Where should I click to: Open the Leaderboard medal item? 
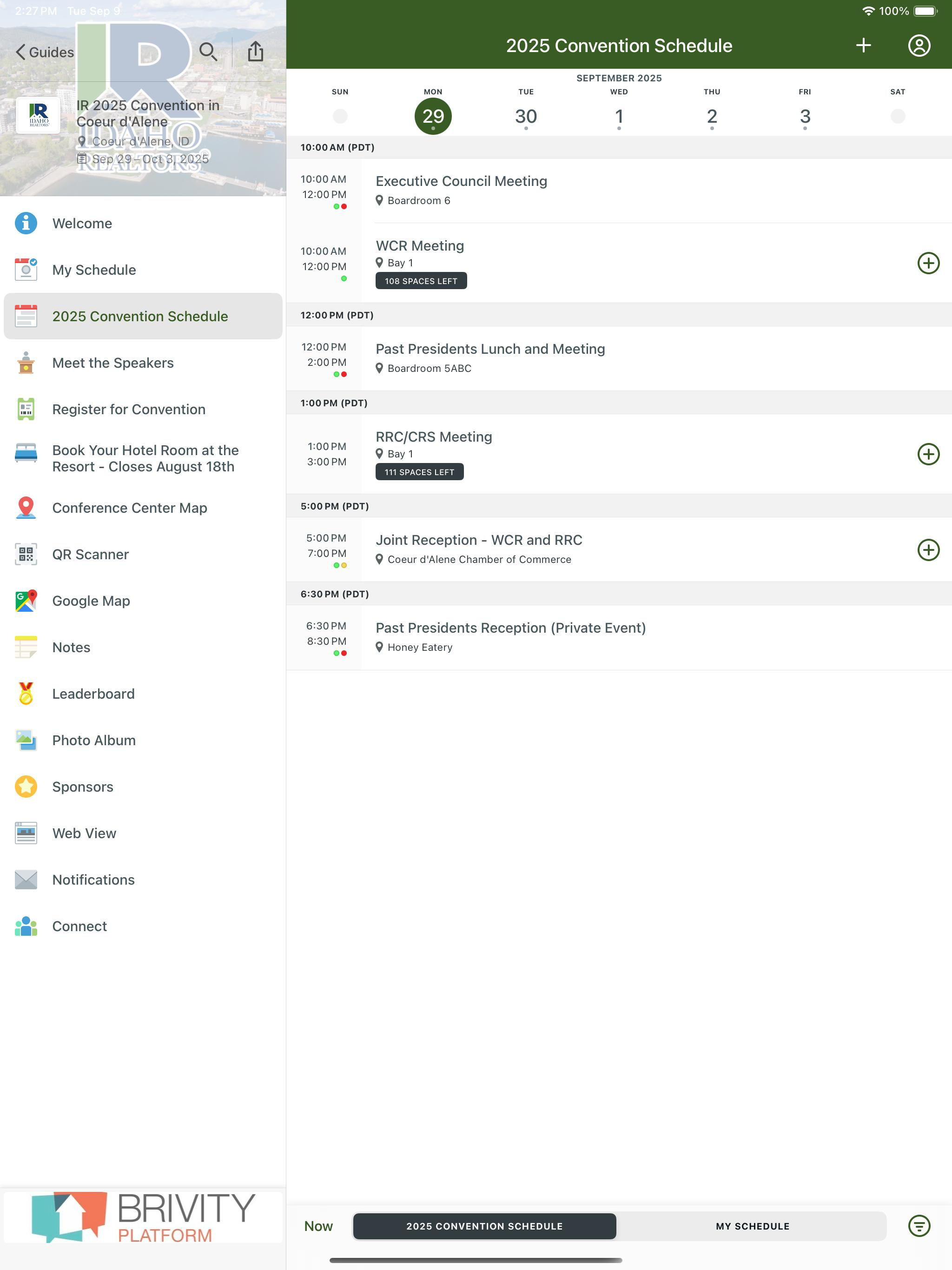(143, 694)
